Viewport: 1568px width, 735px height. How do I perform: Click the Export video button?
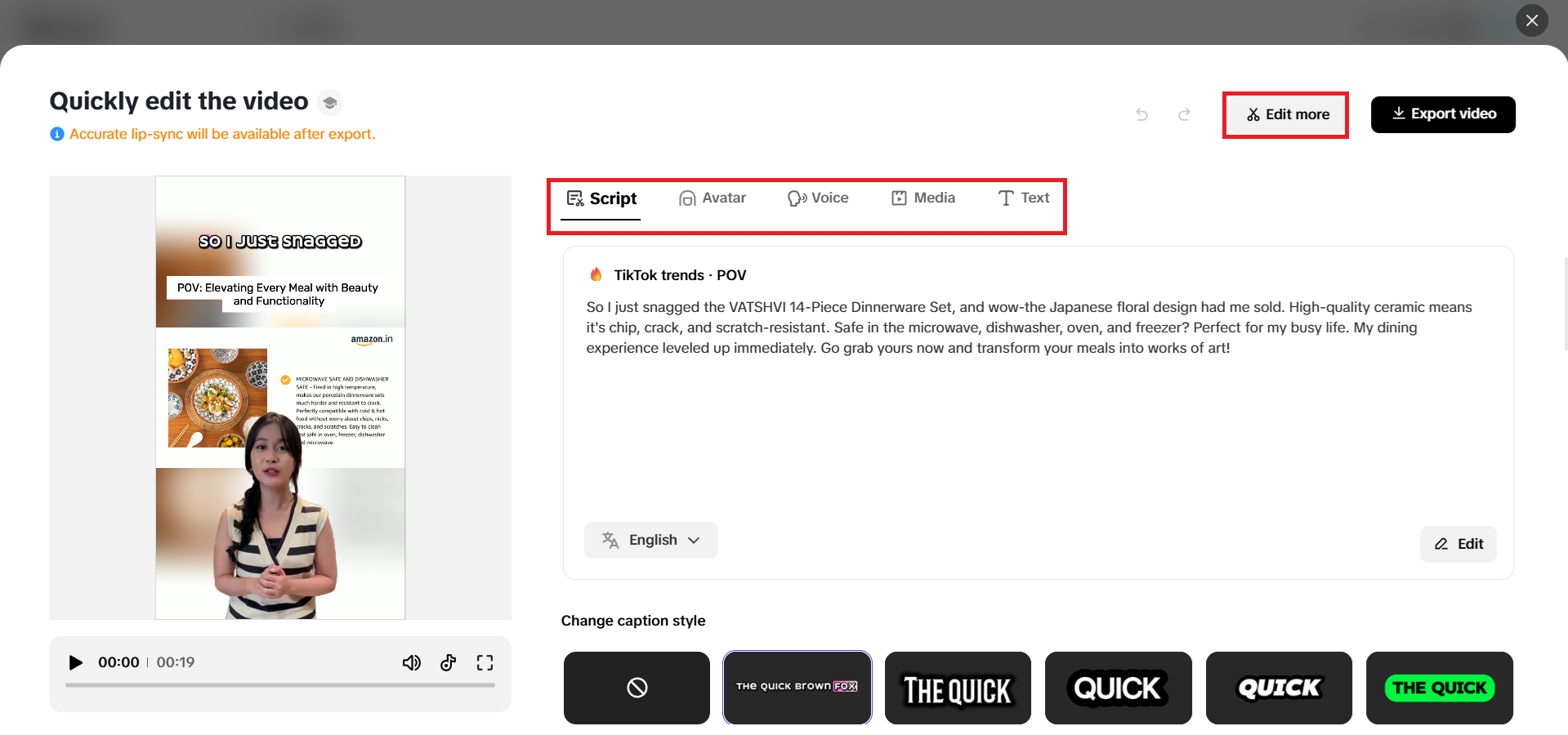tap(1443, 114)
